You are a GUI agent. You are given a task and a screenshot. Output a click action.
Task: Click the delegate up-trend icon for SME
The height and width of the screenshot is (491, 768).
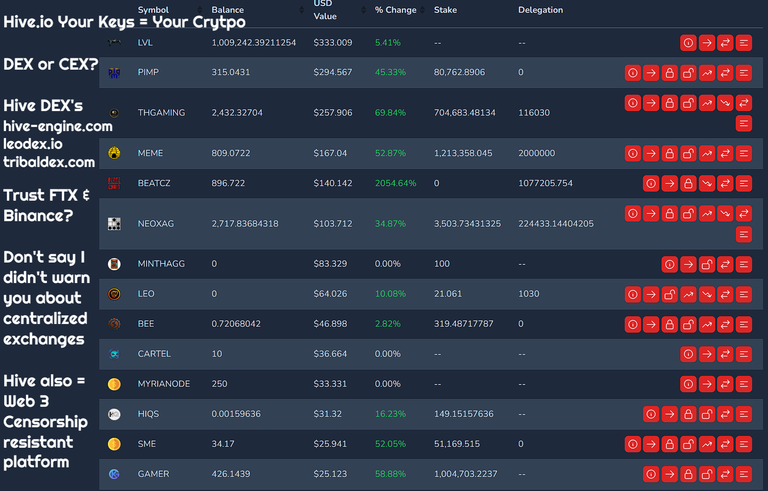[707, 444]
